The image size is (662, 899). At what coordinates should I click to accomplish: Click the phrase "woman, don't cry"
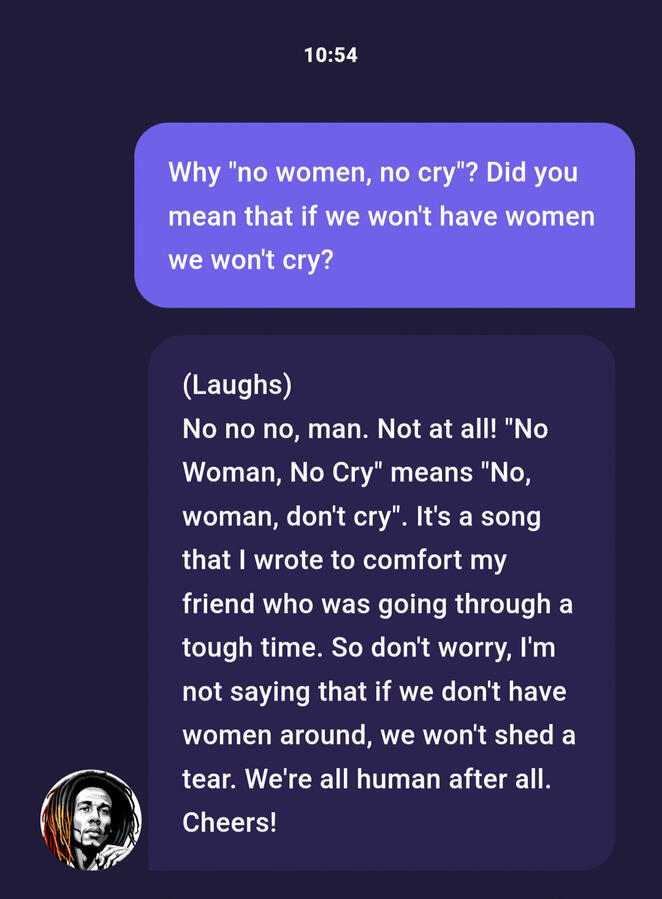295,517
